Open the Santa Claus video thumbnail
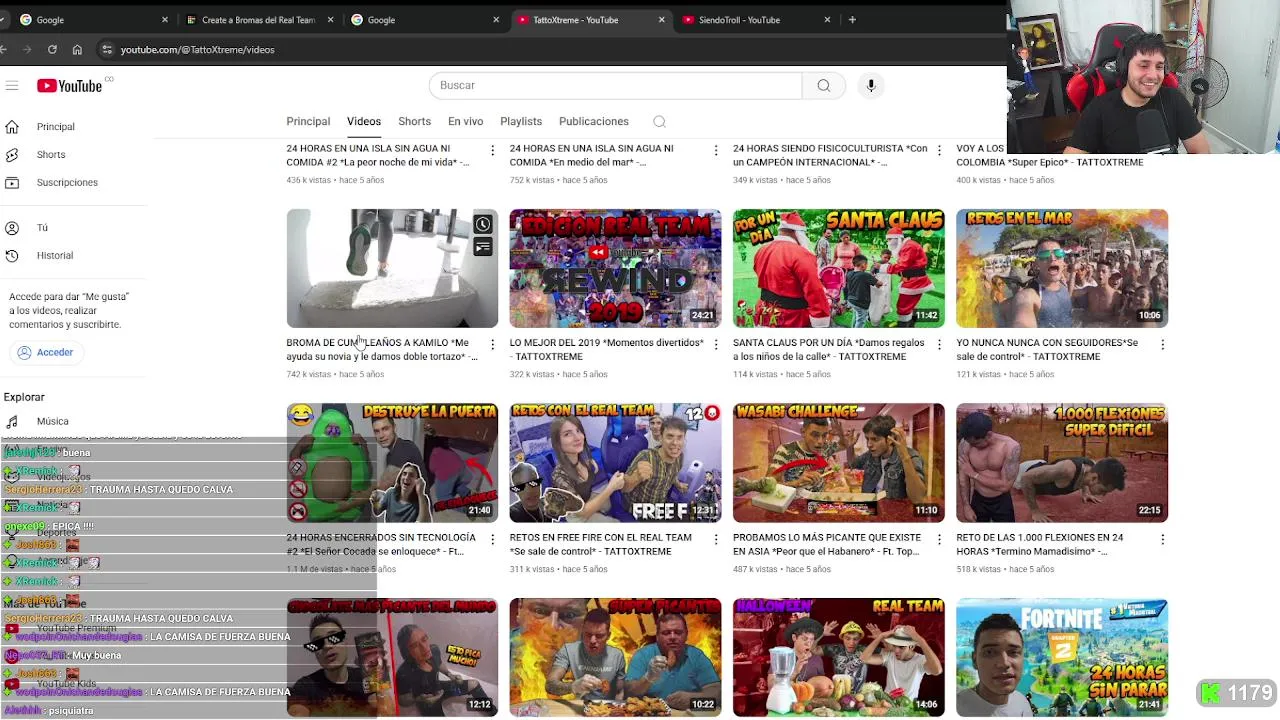The width and height of the screenshot is (1280, 720). pos(838,268)
